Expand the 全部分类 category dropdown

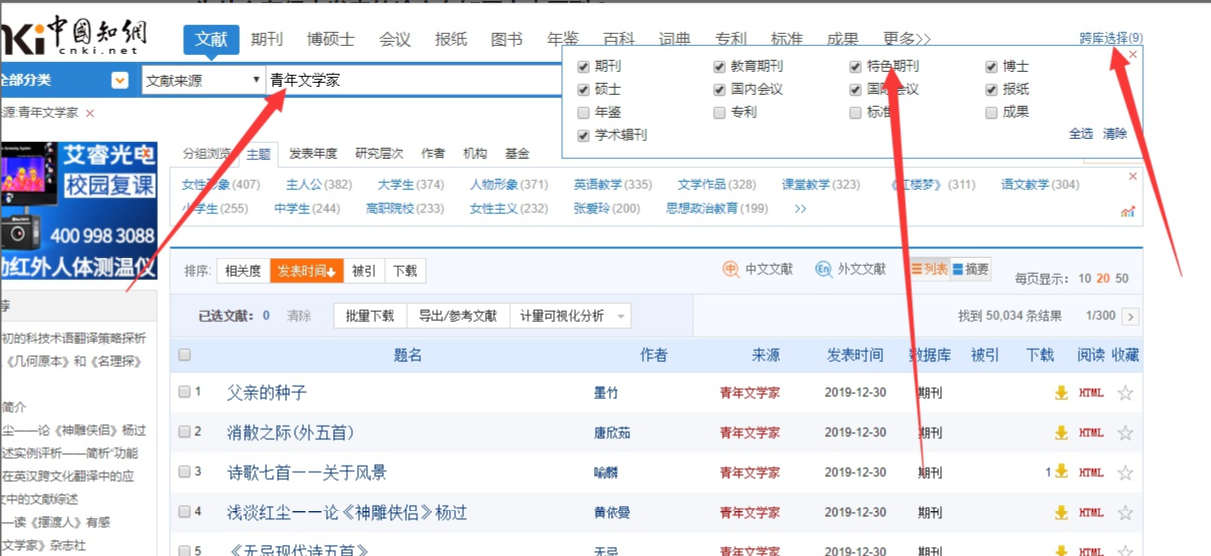120,80
